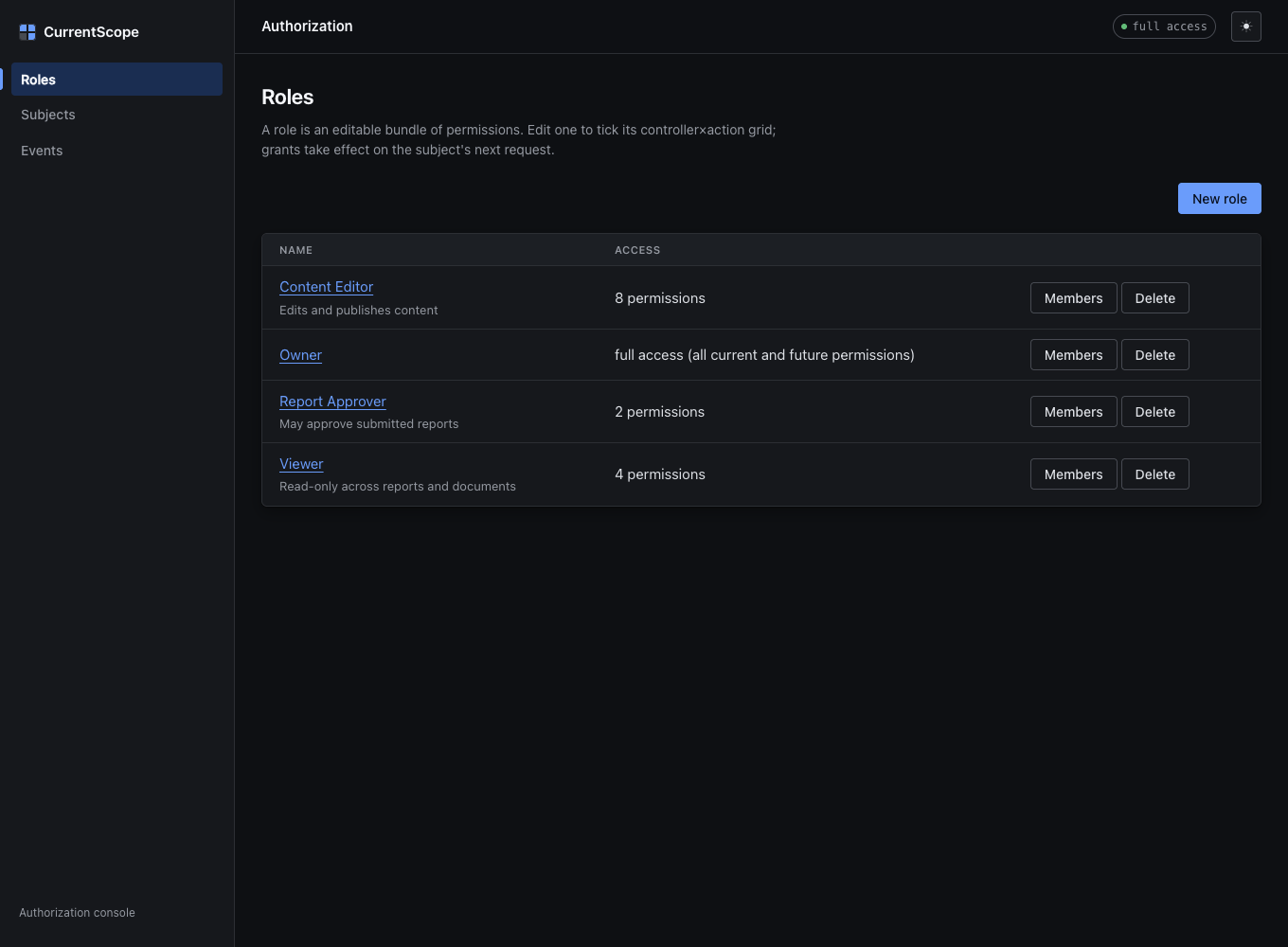The width and height of the screenshot is (1288, 947).
Task: Click the '4 permissions' cell
Action: (x=660, y=474)
